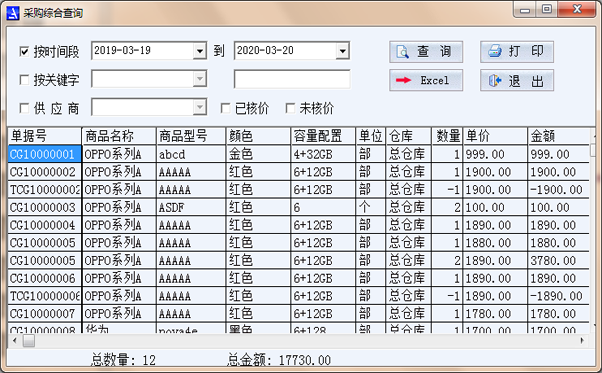Screen dimensions: 602x373
Task: Click the 打印 print button
Action: [x=517, y=52]
